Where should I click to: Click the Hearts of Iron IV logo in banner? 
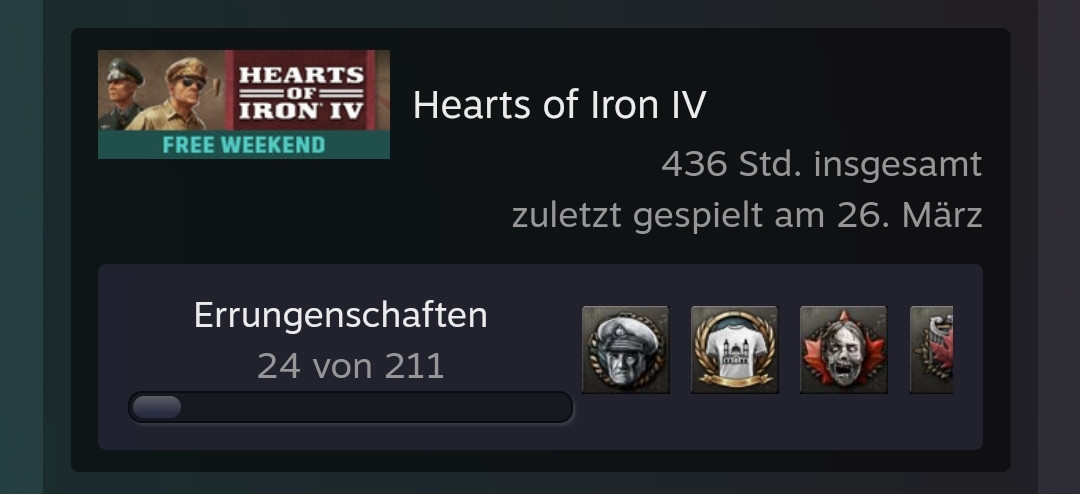(301, 94)
